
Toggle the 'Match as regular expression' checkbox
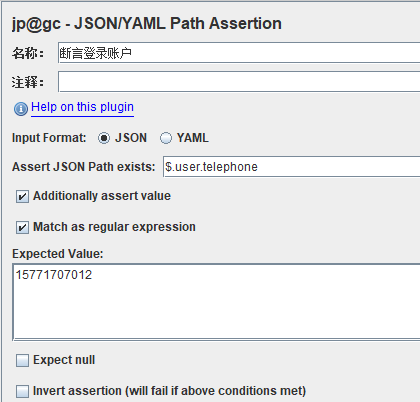click(x=22, y=227)
